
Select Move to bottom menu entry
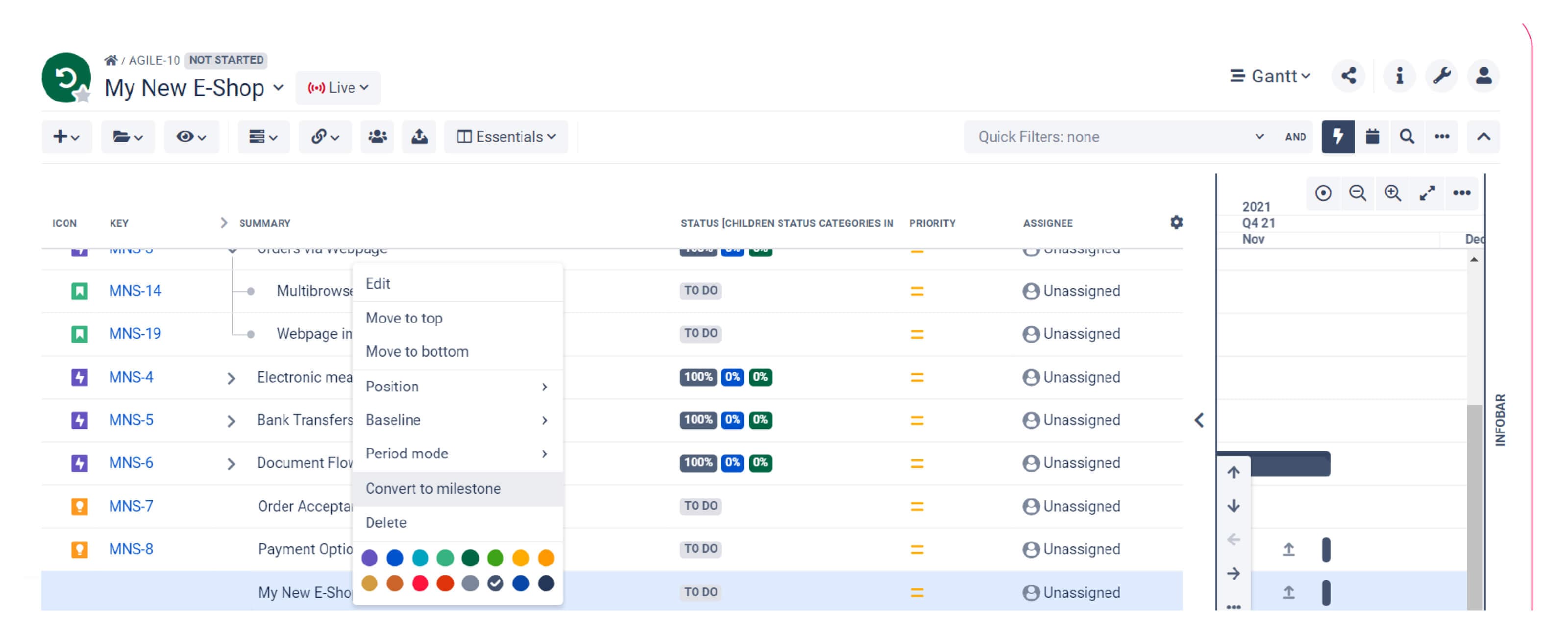(x=458, y=352)
